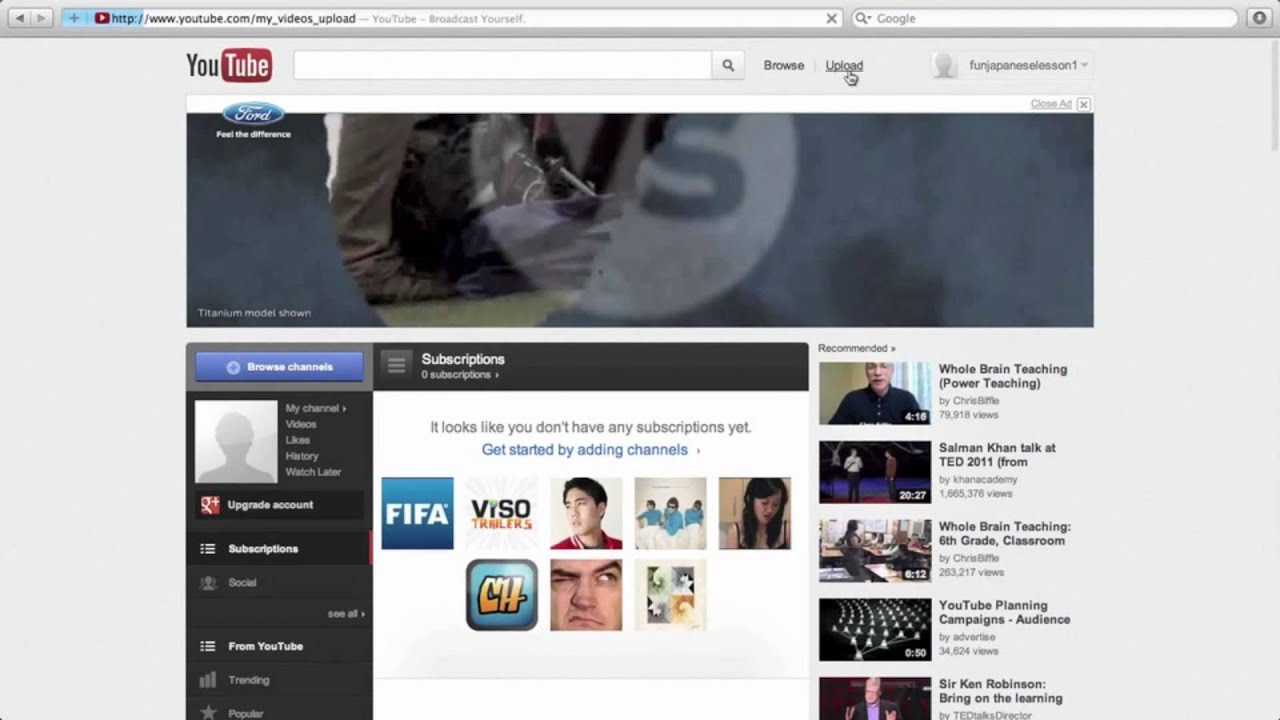Click the search magnifier button

(728, 66)
